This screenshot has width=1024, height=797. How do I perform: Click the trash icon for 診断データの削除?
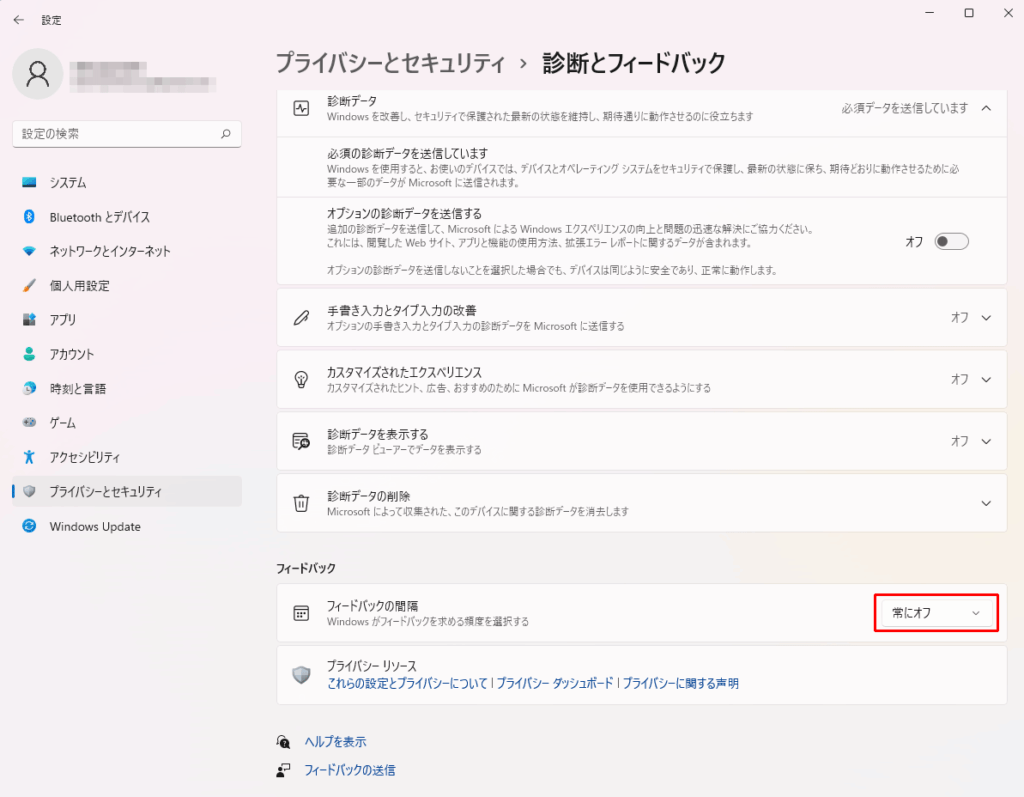(301, 503)
